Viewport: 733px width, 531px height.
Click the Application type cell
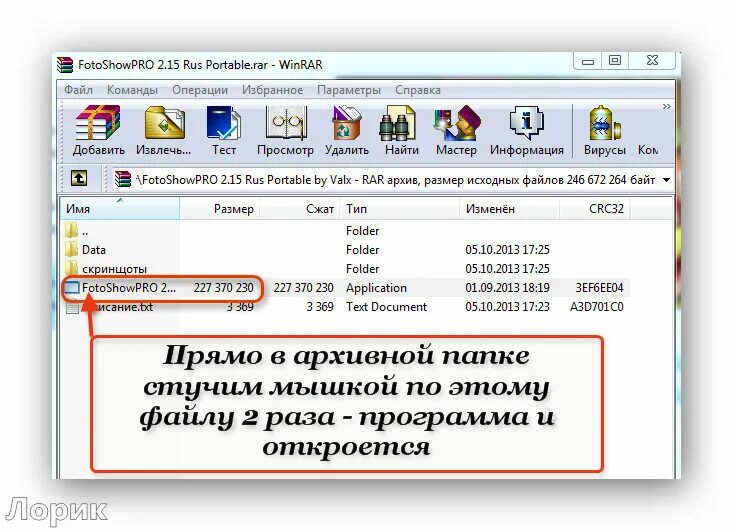(376, 288)
